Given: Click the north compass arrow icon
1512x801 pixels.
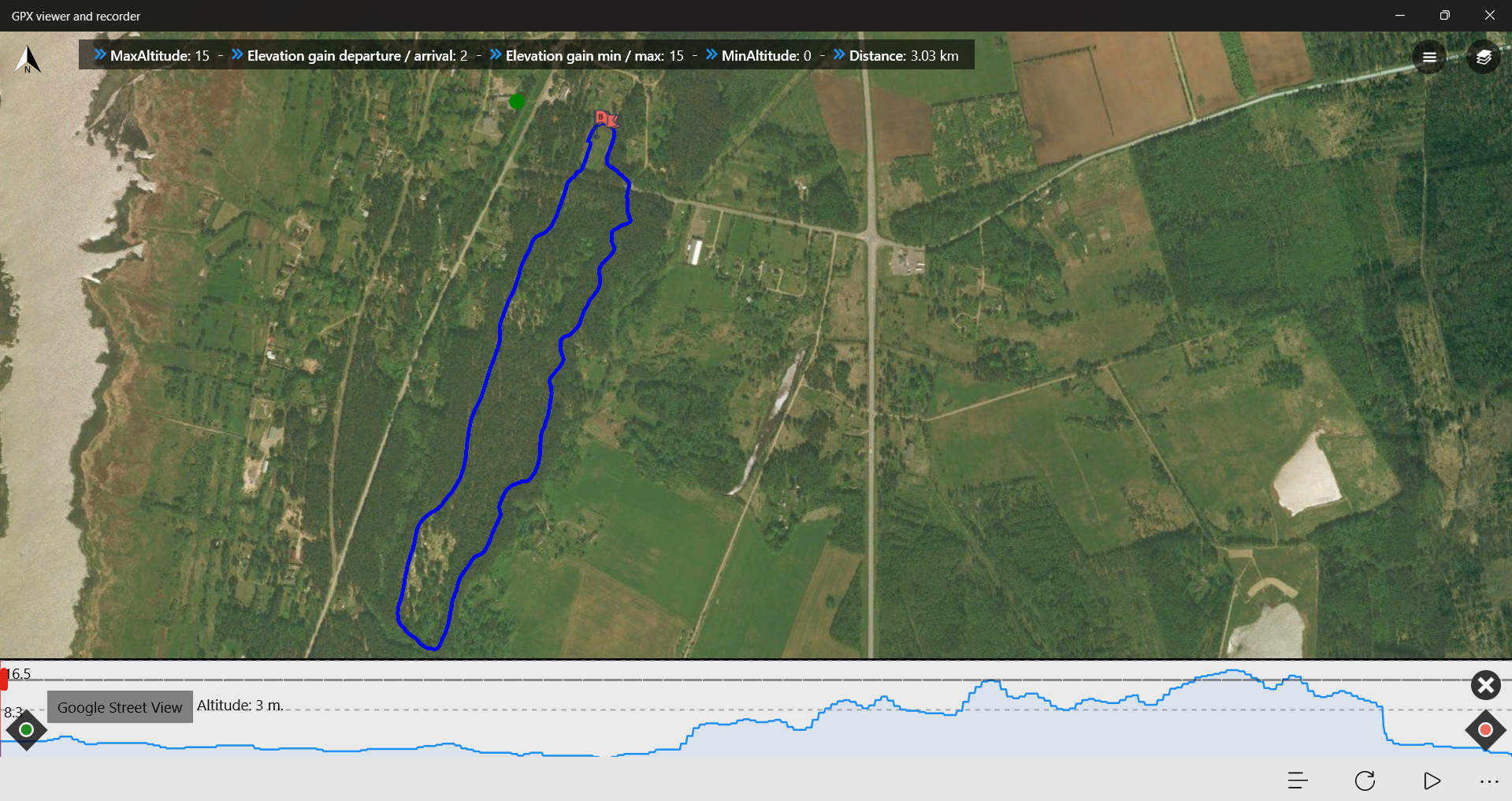Looking at the screenshot, I should click(28, 59).
